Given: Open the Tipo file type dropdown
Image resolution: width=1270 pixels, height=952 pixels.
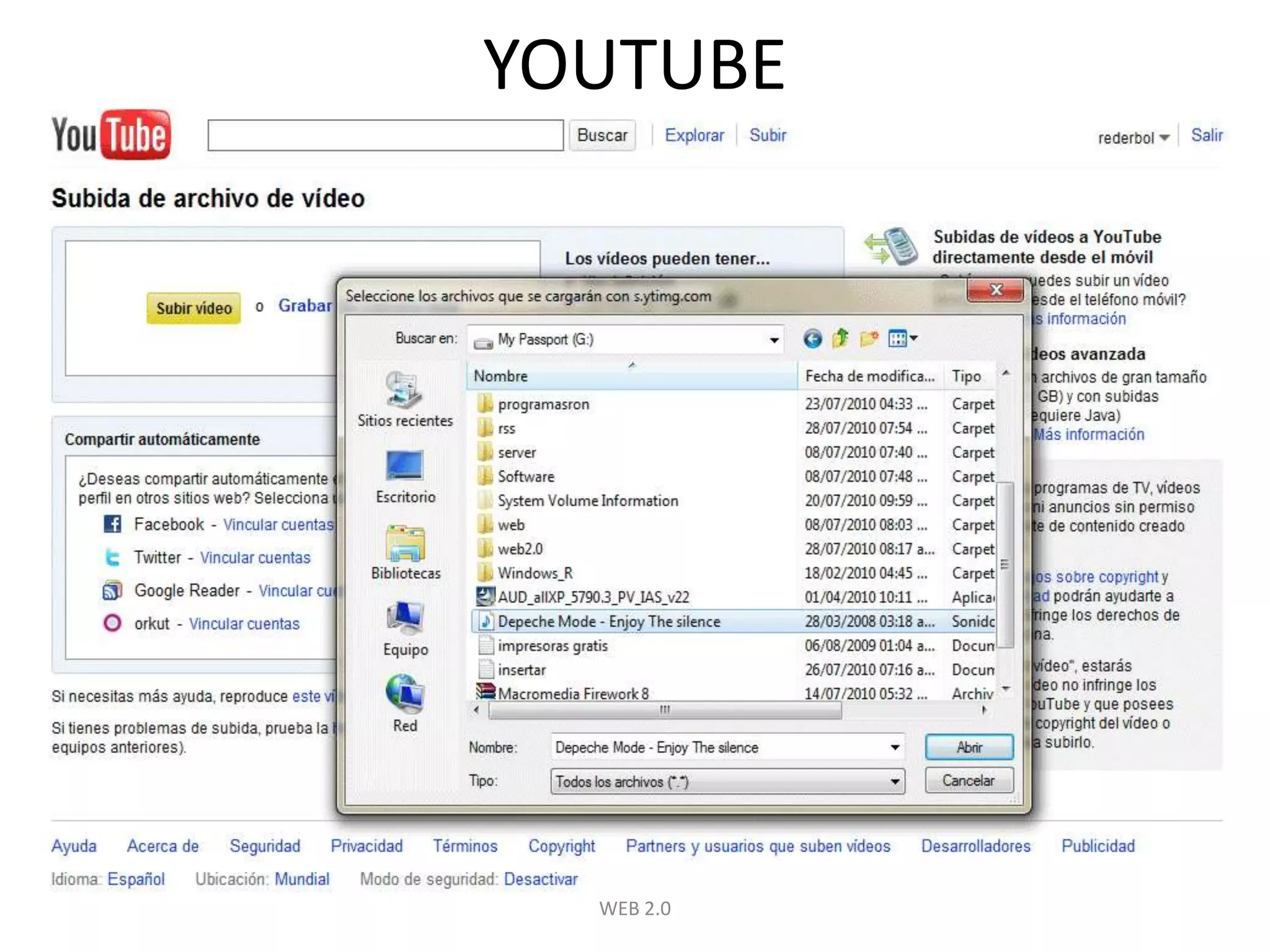Looking at the screenshot, I should point(727,782).
